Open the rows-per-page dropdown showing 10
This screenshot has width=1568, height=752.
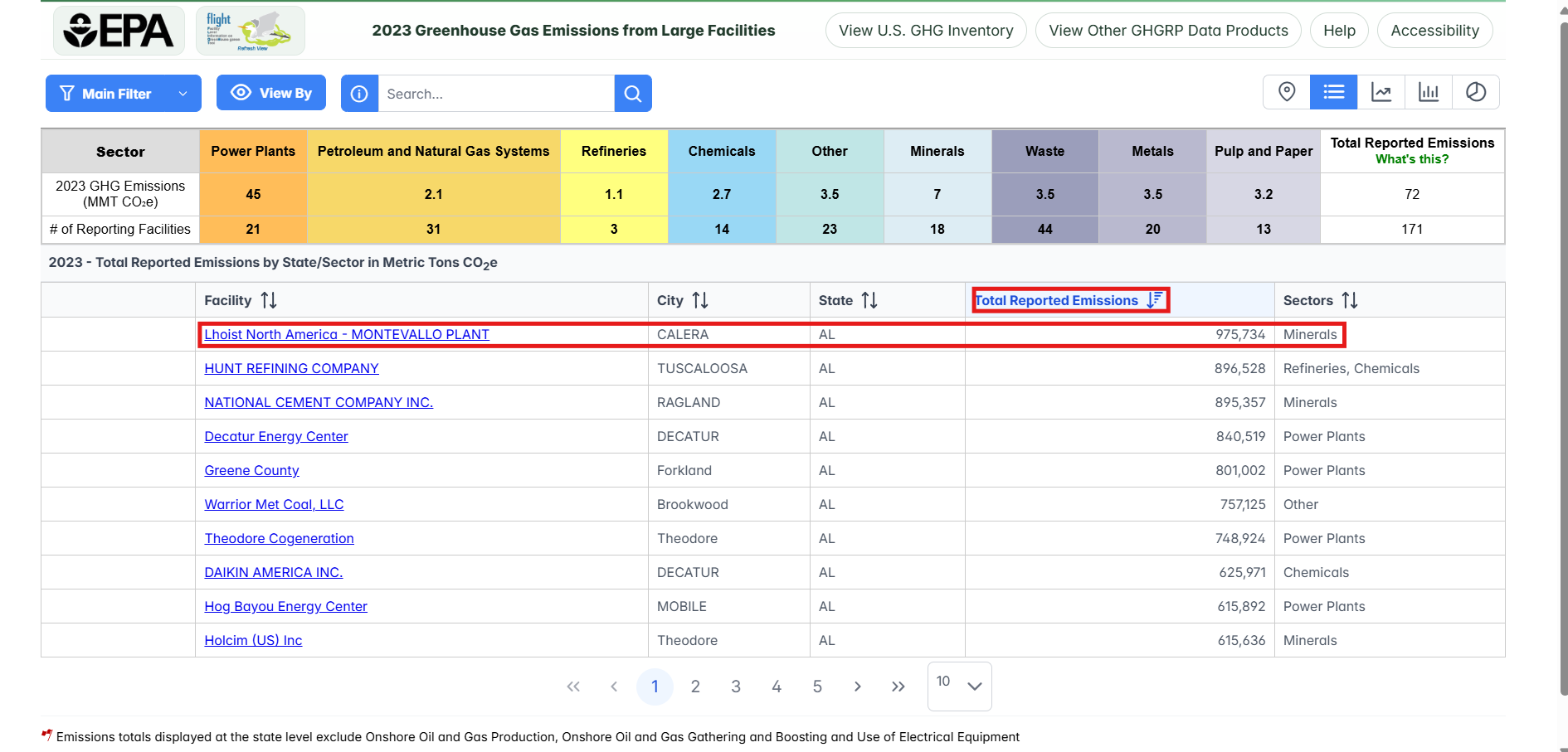click(959, 686)
